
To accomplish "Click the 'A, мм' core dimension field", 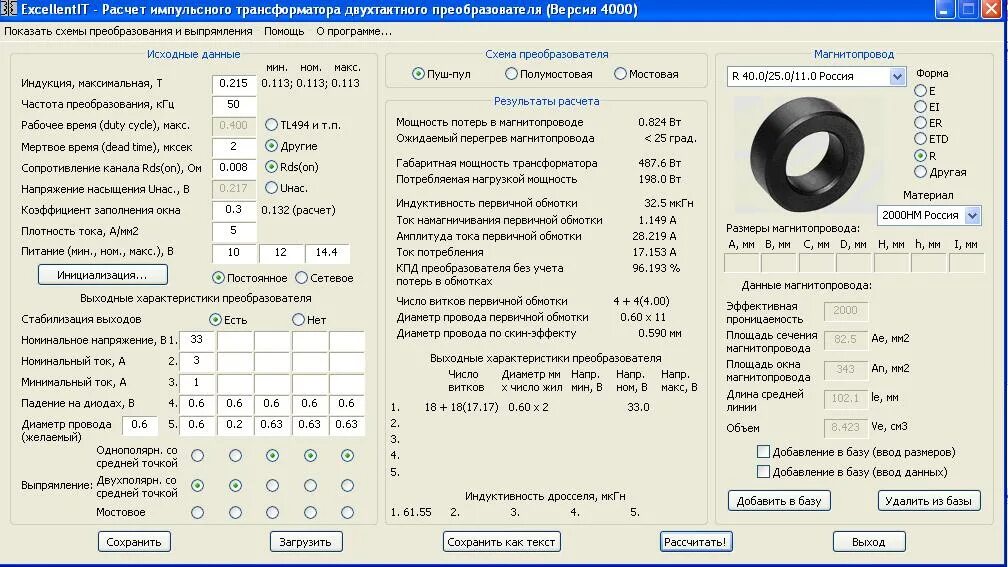I will coord(741,262).
